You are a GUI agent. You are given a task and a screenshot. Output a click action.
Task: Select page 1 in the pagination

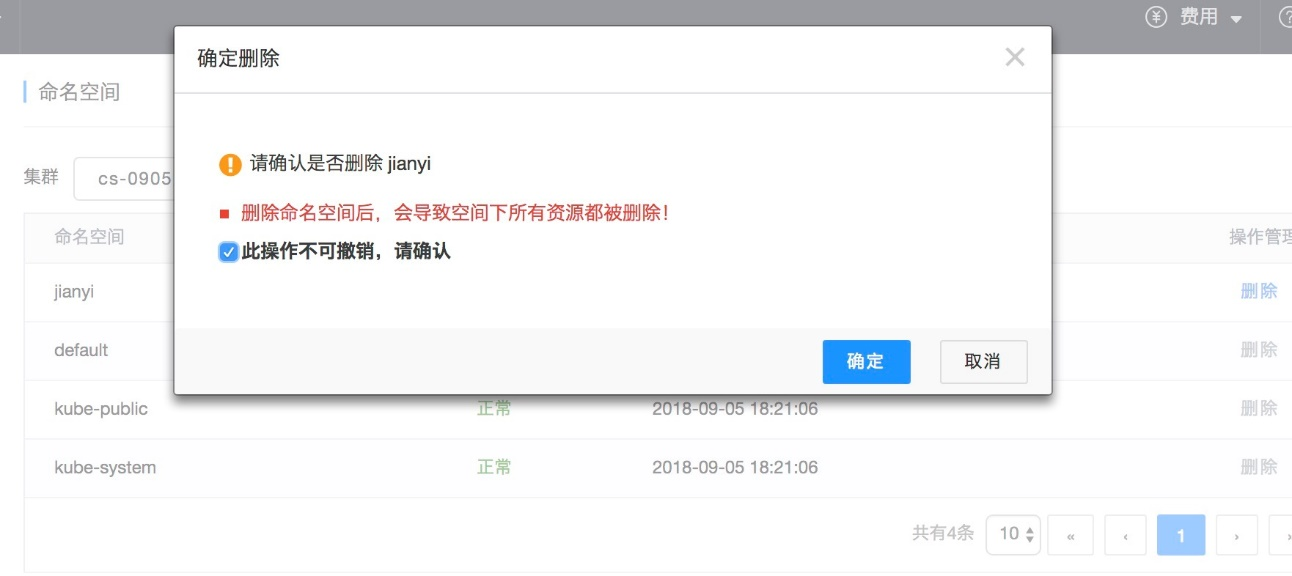1180,536
